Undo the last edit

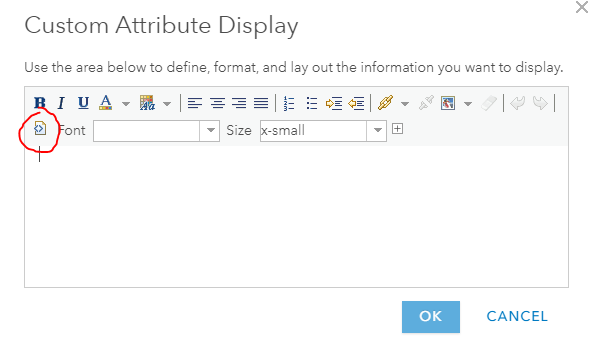tap(517, 103)
